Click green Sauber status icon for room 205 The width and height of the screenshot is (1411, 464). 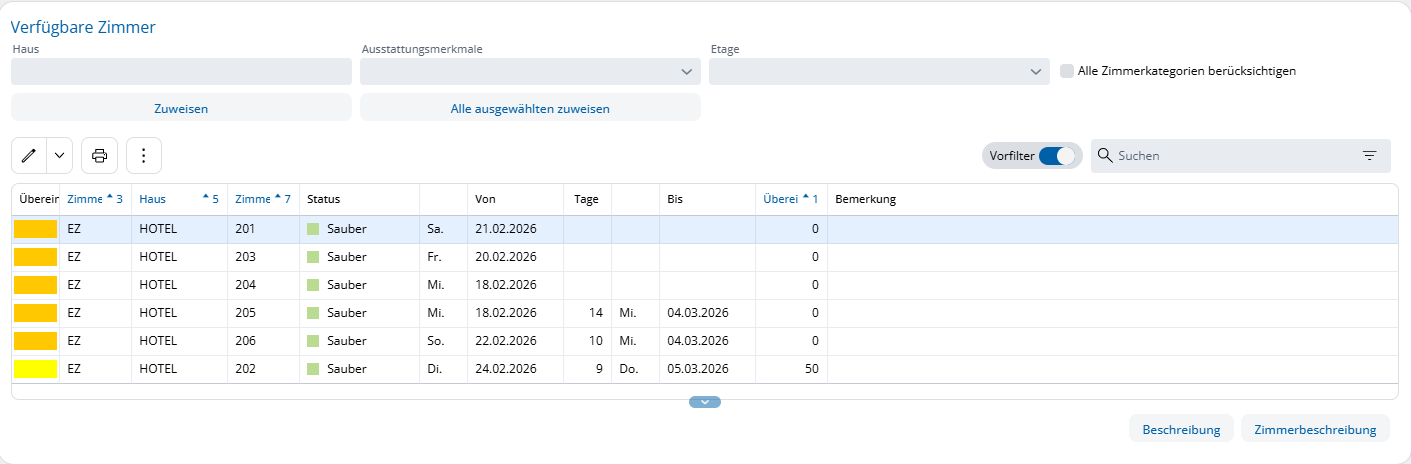pos(313,313)
